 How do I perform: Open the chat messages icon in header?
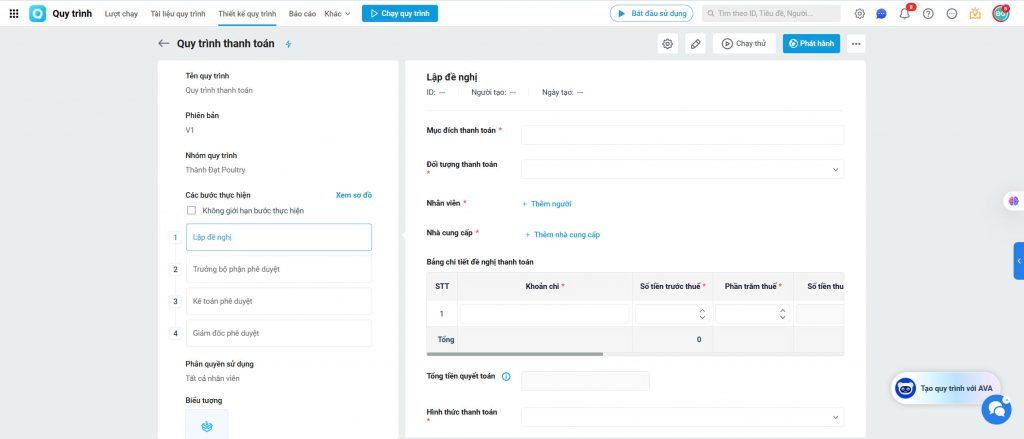[x=881, y=14]
